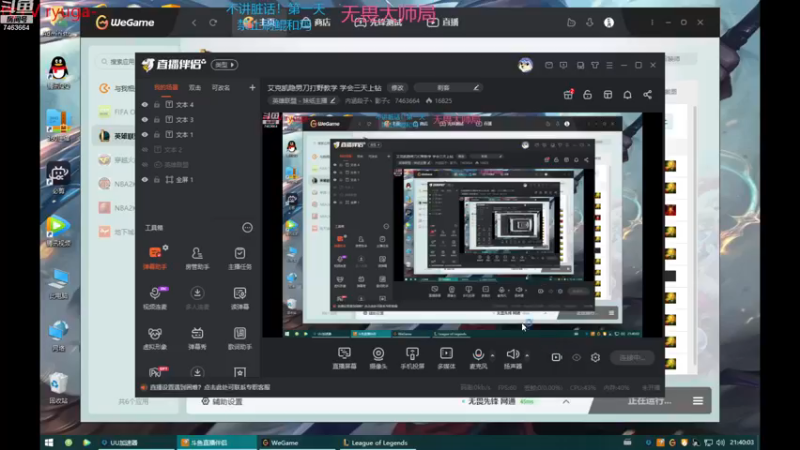This screenshot has width=800, height=450.
Task: Click the WeGame refresh icon
Action: [213, 22]
